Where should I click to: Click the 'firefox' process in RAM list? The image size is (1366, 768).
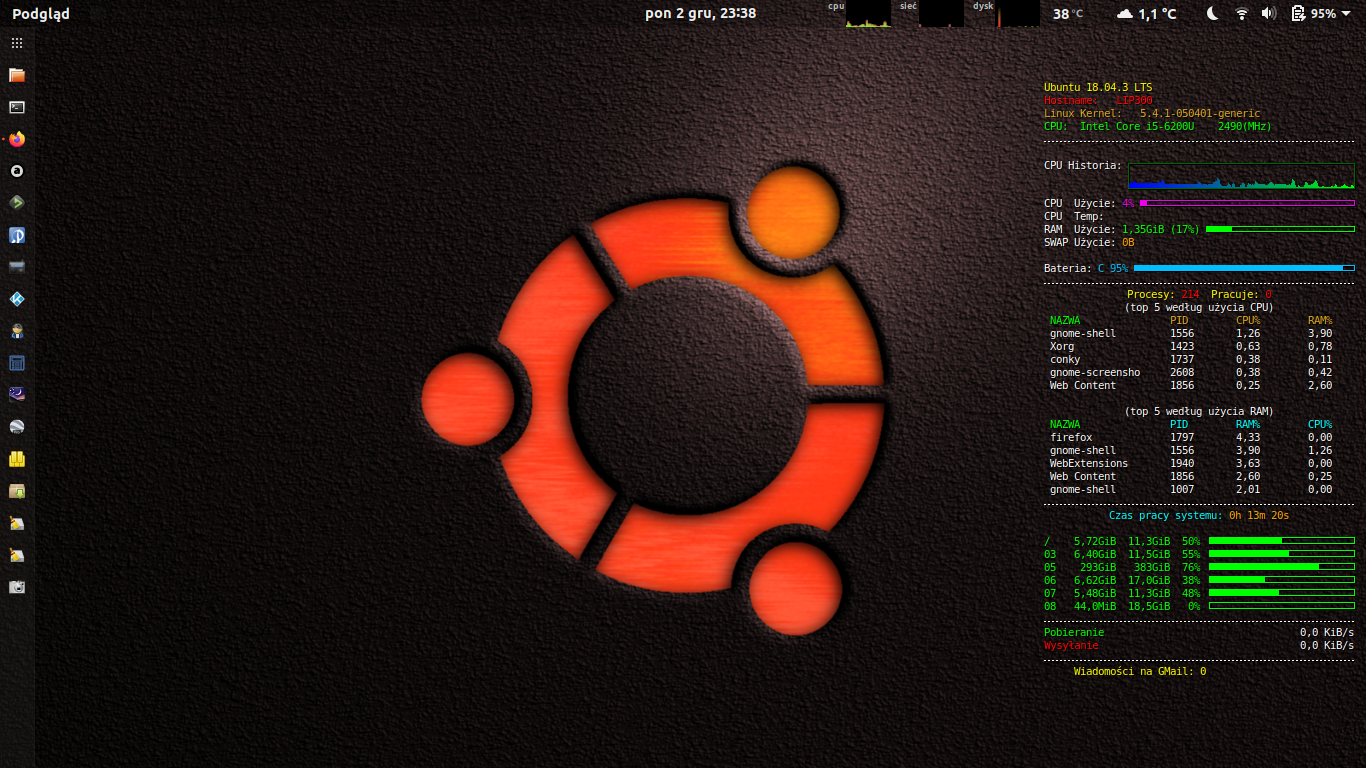[x=1071, y=437]
